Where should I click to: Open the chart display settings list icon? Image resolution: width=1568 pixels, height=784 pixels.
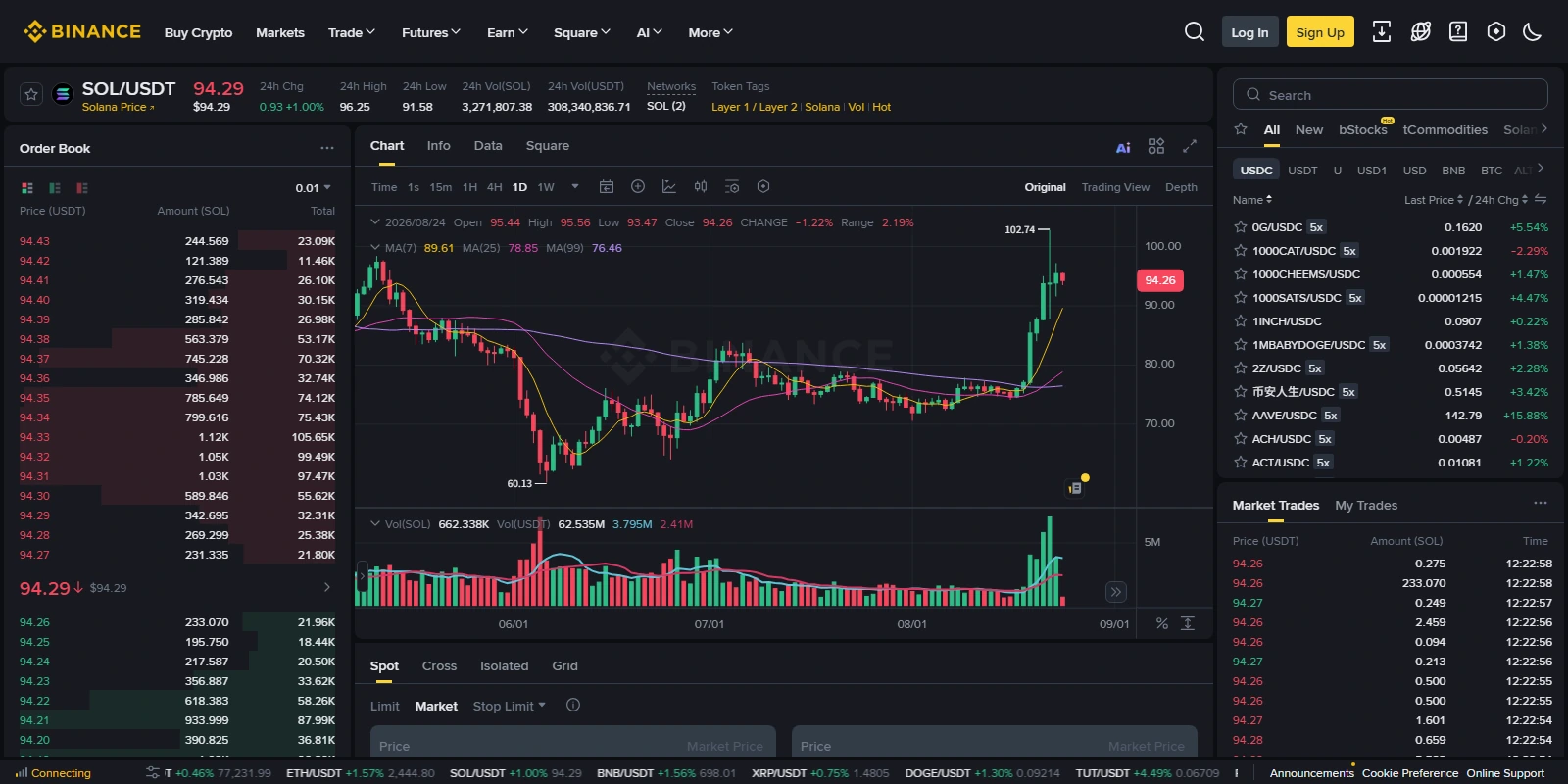[x=732, y=186]
